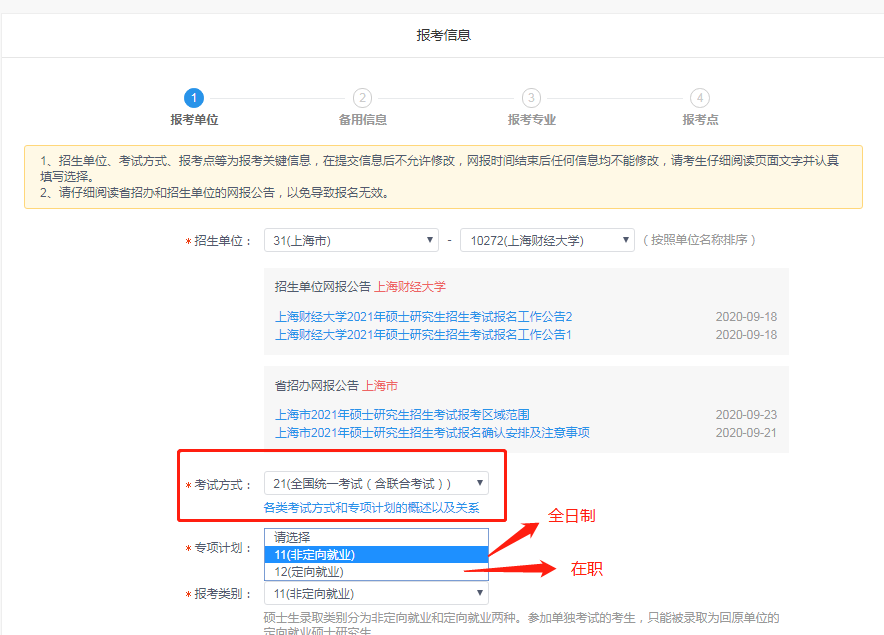Open the 31(上海市) province dropdown
Viewport: 884px width, 635px height.
coord(350,240)
